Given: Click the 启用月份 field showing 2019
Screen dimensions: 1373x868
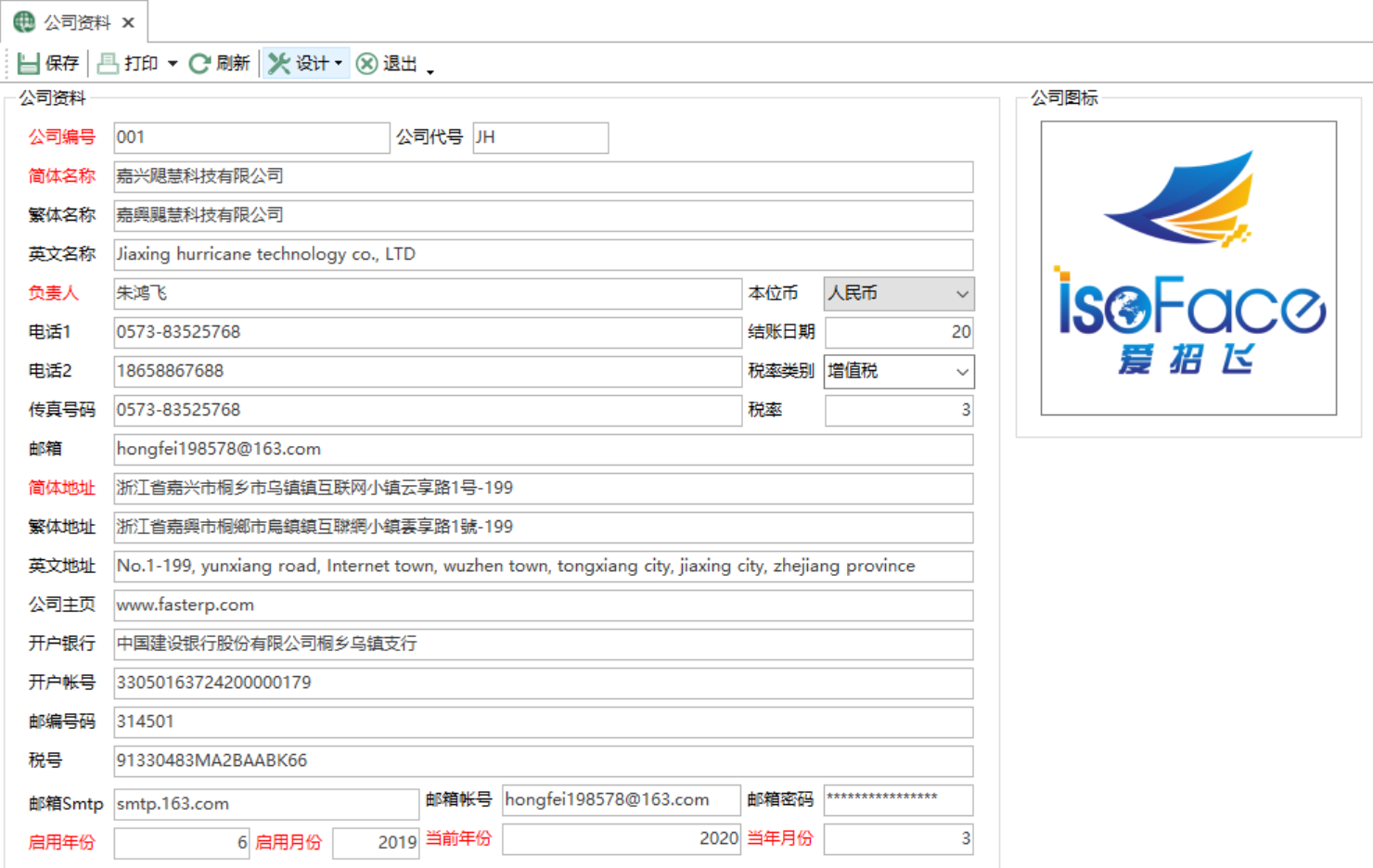Looking at the screenshot, I should coord(376,843).
